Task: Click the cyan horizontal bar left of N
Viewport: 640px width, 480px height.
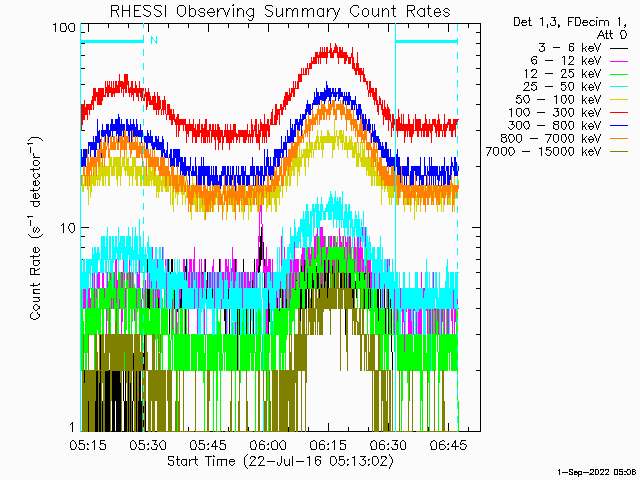Action: coord(112,41)
